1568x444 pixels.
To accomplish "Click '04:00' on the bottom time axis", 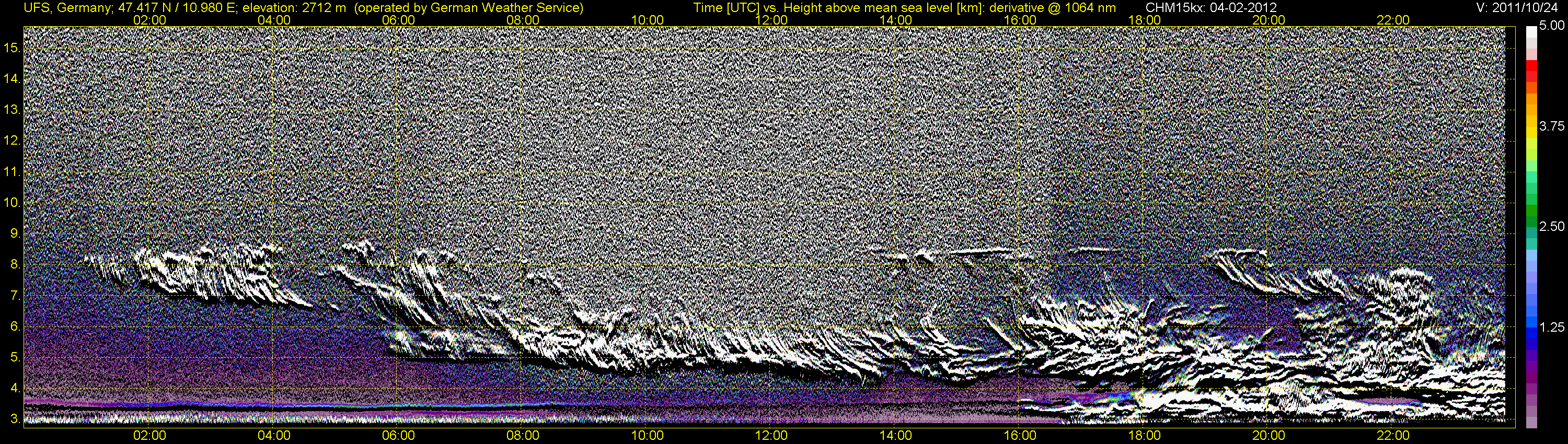I will pos(274,436).
